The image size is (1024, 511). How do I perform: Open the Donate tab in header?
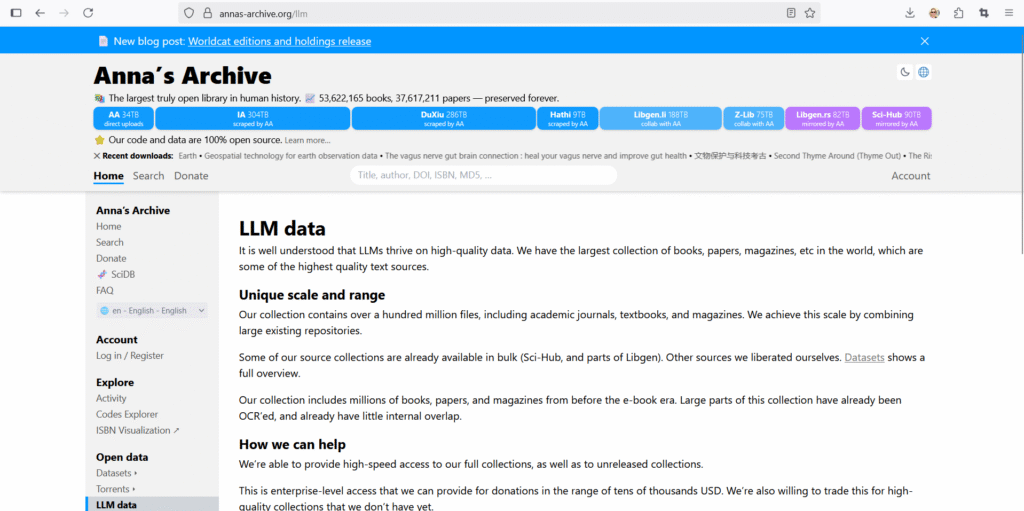click(191, 176)
